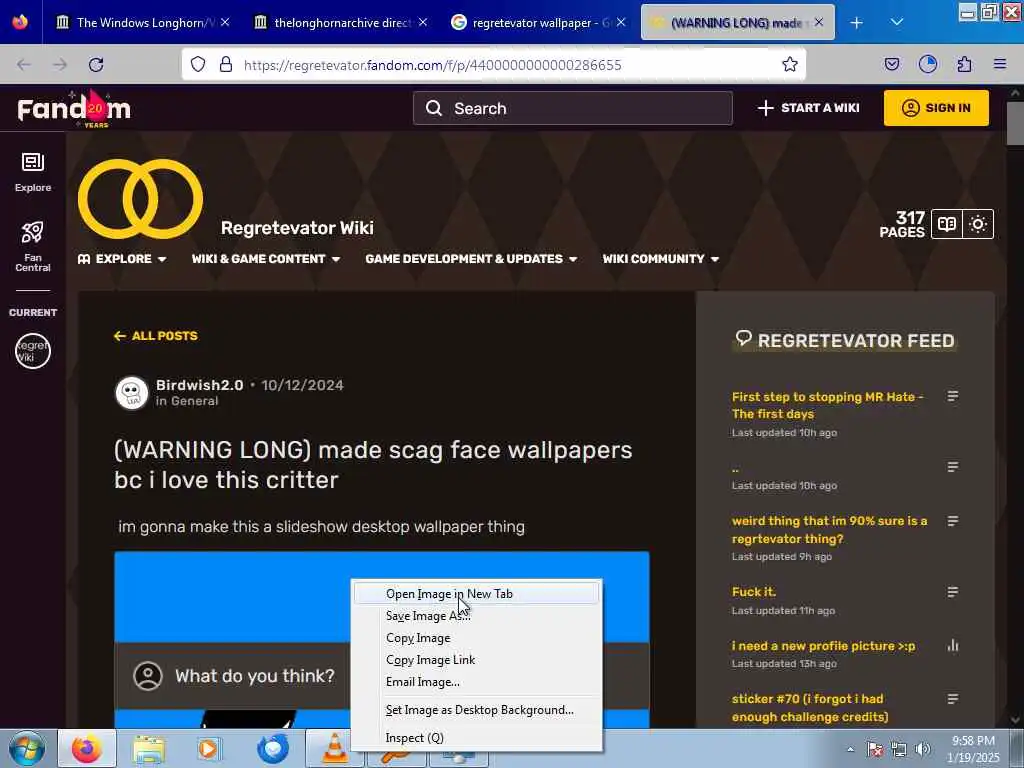The width and height of the screenshot is (1024, 768).
Task: Bookmark this page with star icon
Action: (x=790, y=64)
